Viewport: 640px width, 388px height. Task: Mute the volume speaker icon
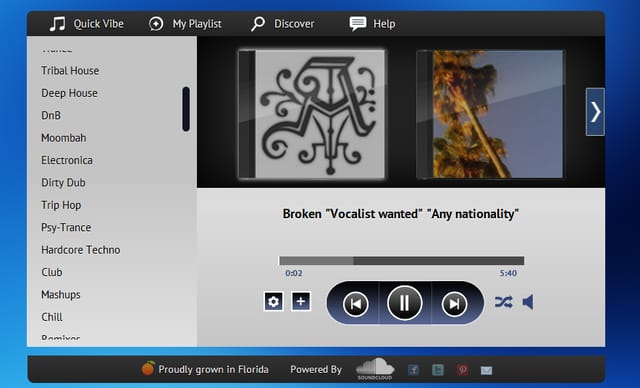528,302
